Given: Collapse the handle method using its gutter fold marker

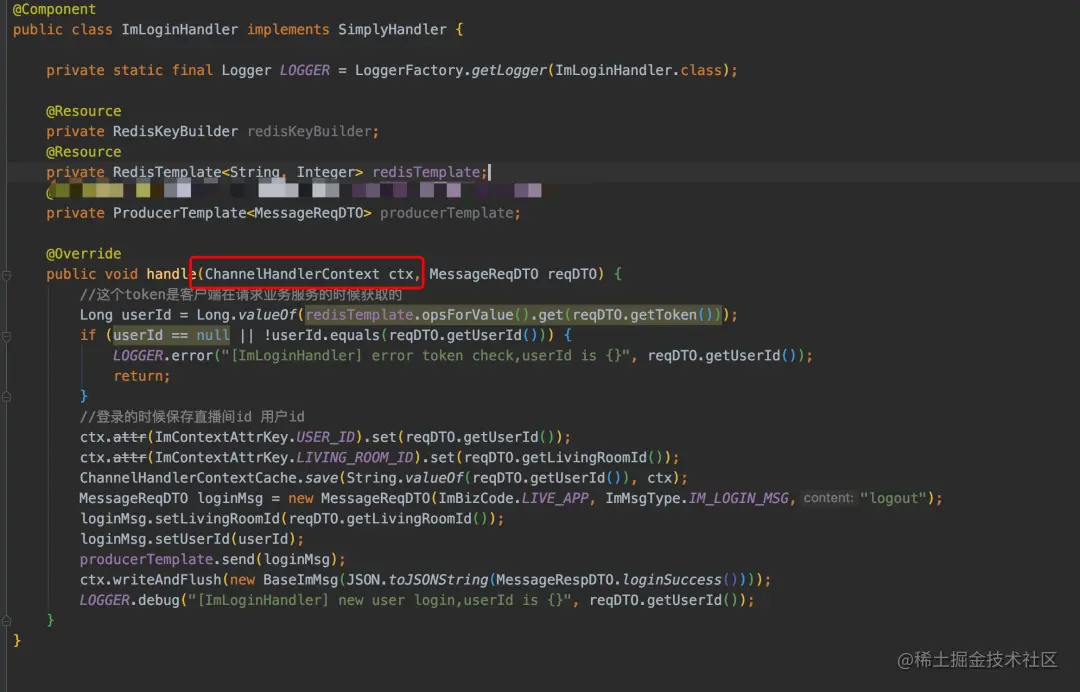Looking at the screenshot, I should (x=6, y=275).
